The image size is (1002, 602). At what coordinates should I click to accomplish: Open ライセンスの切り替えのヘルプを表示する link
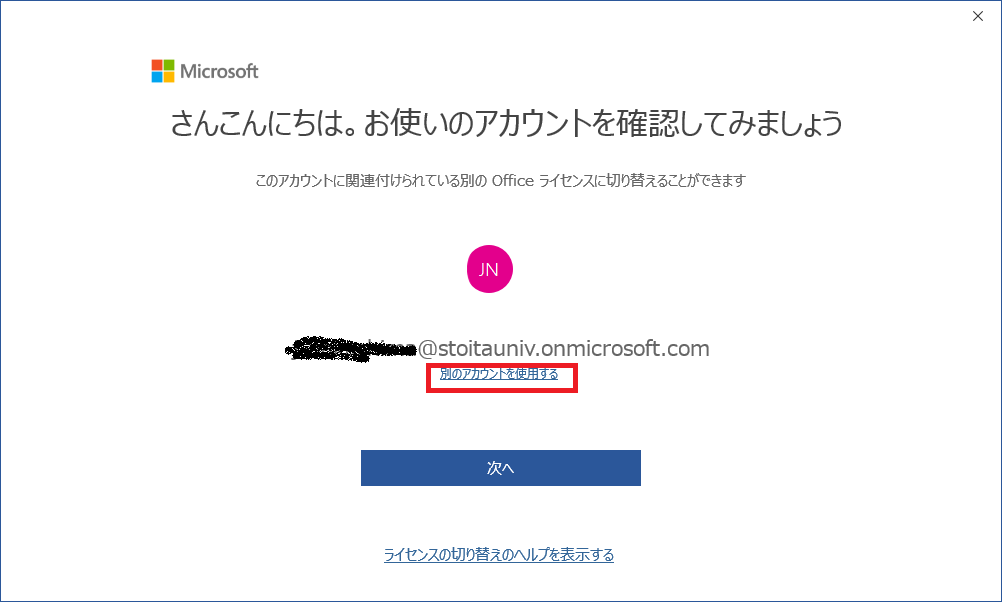click(x=499, y=555)
